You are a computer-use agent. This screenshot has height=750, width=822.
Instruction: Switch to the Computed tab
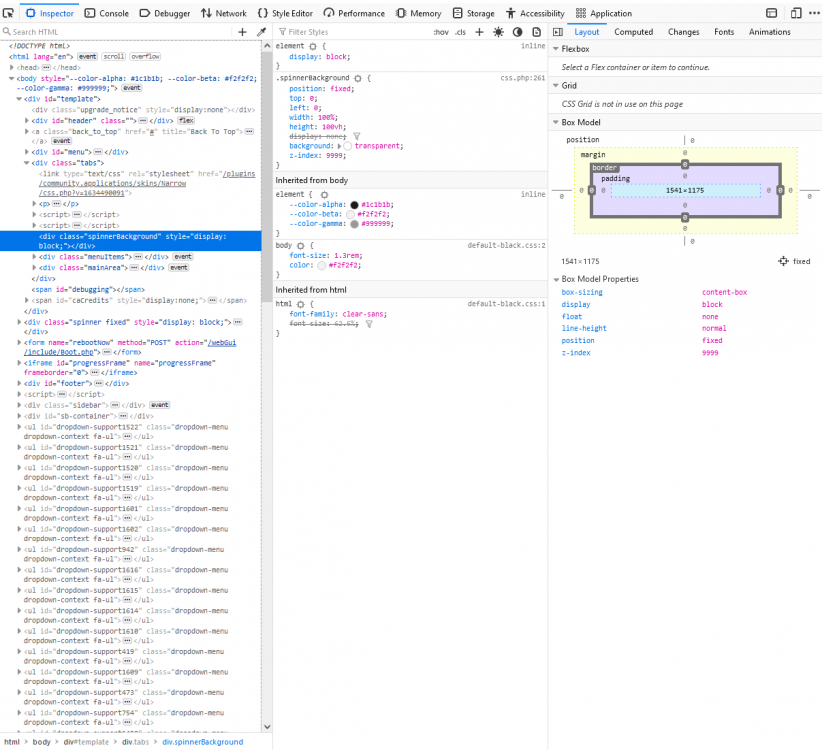(633, 32)
